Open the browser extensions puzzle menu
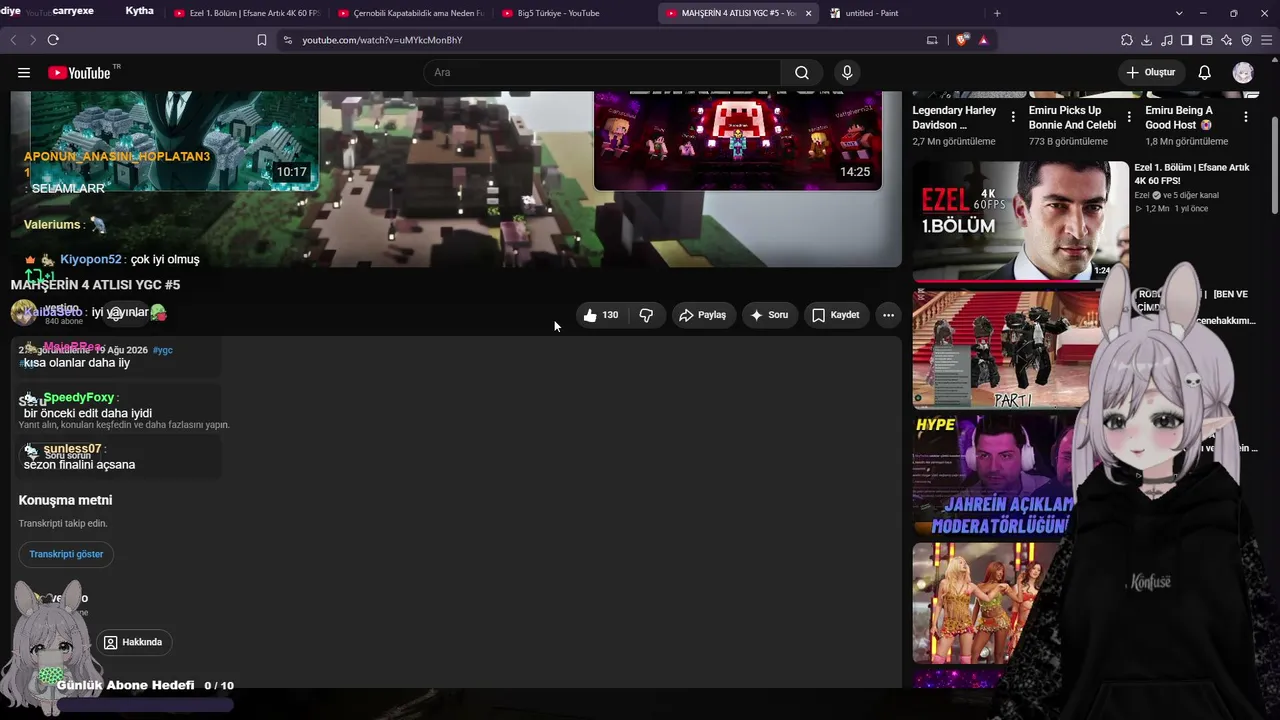 click(x=1127, y=40)
